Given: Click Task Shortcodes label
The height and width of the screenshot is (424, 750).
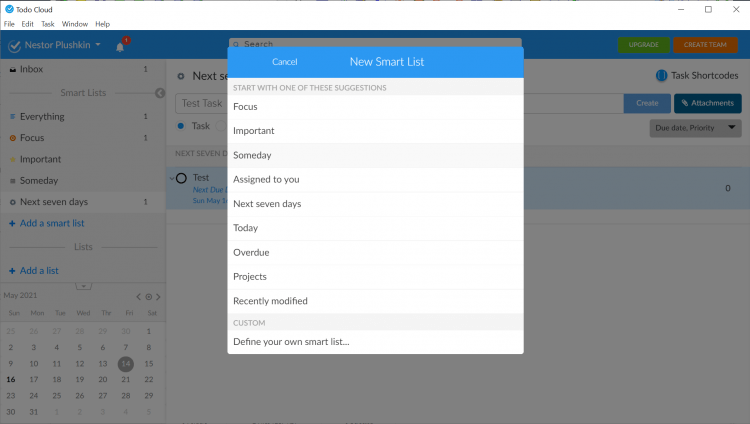Looking at the screenshot, I should [705, 76].
